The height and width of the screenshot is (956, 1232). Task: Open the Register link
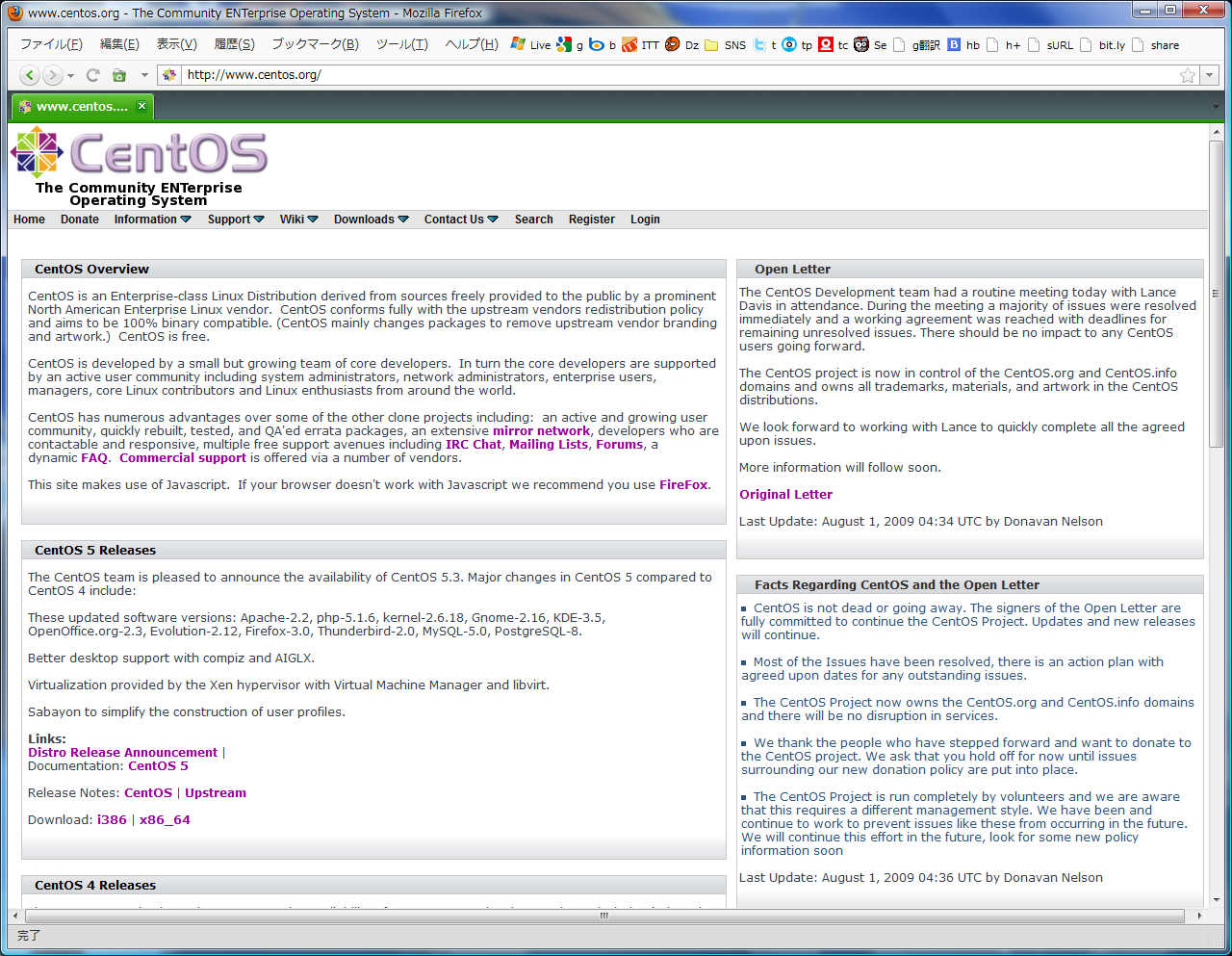(x=592, y=220)
